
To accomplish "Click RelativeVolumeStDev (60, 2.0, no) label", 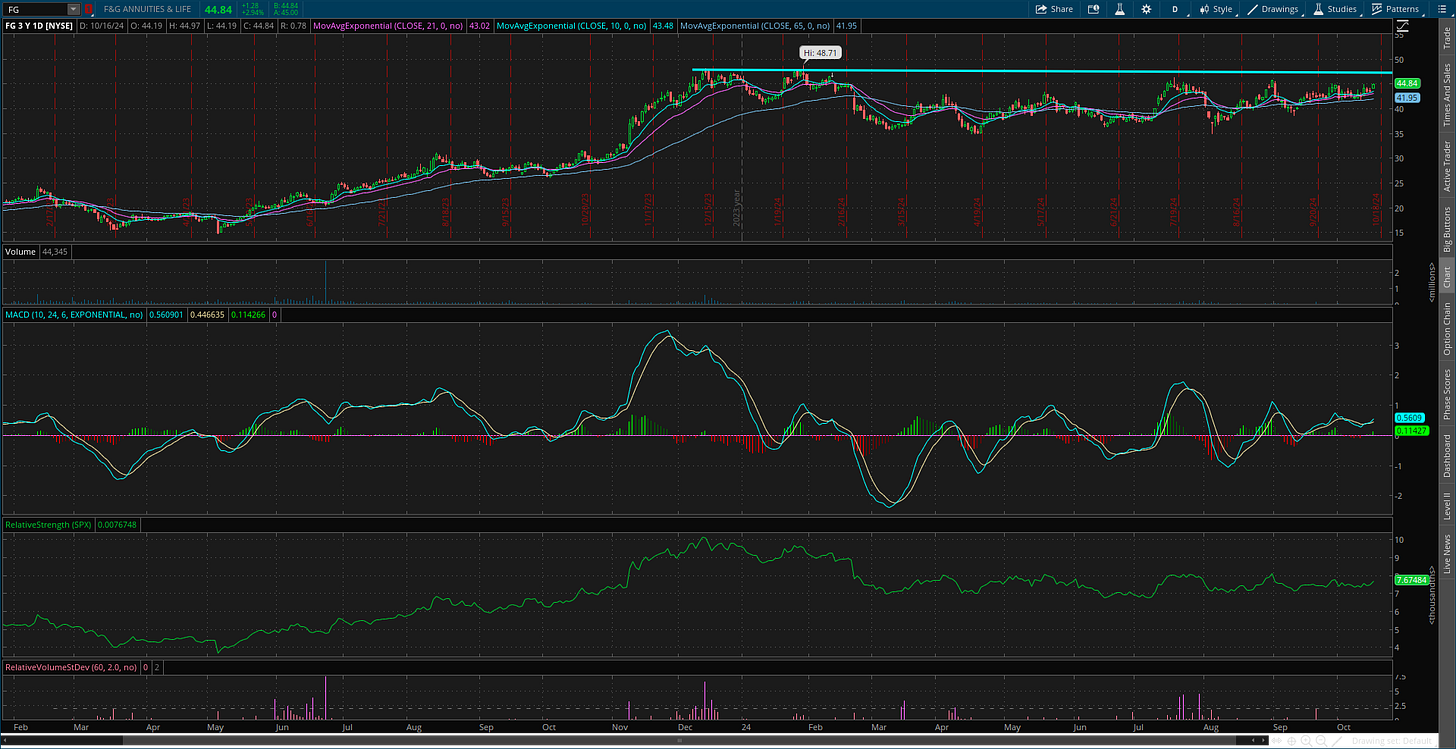I will coord(69,665).
